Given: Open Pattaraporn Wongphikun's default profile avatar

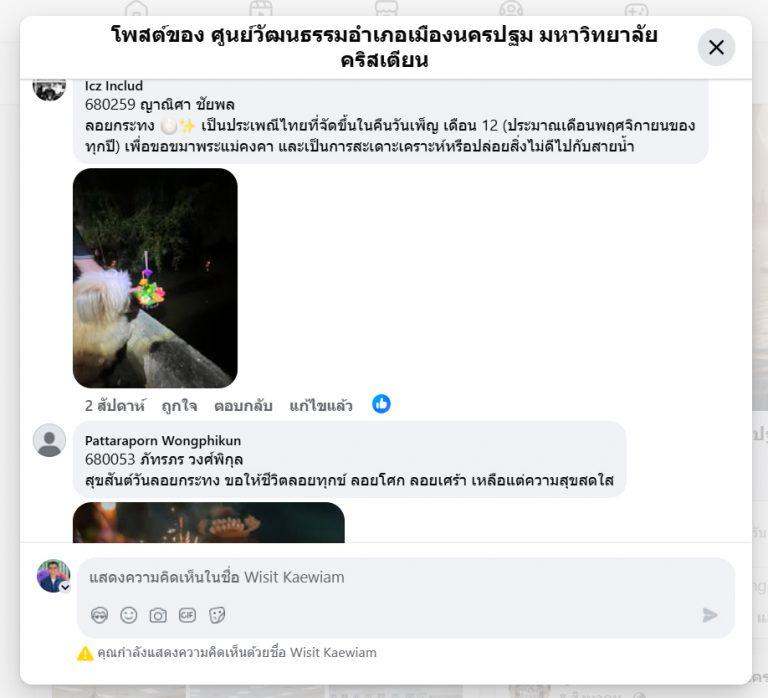Looking at the screenshot, I should pos(49,440).
